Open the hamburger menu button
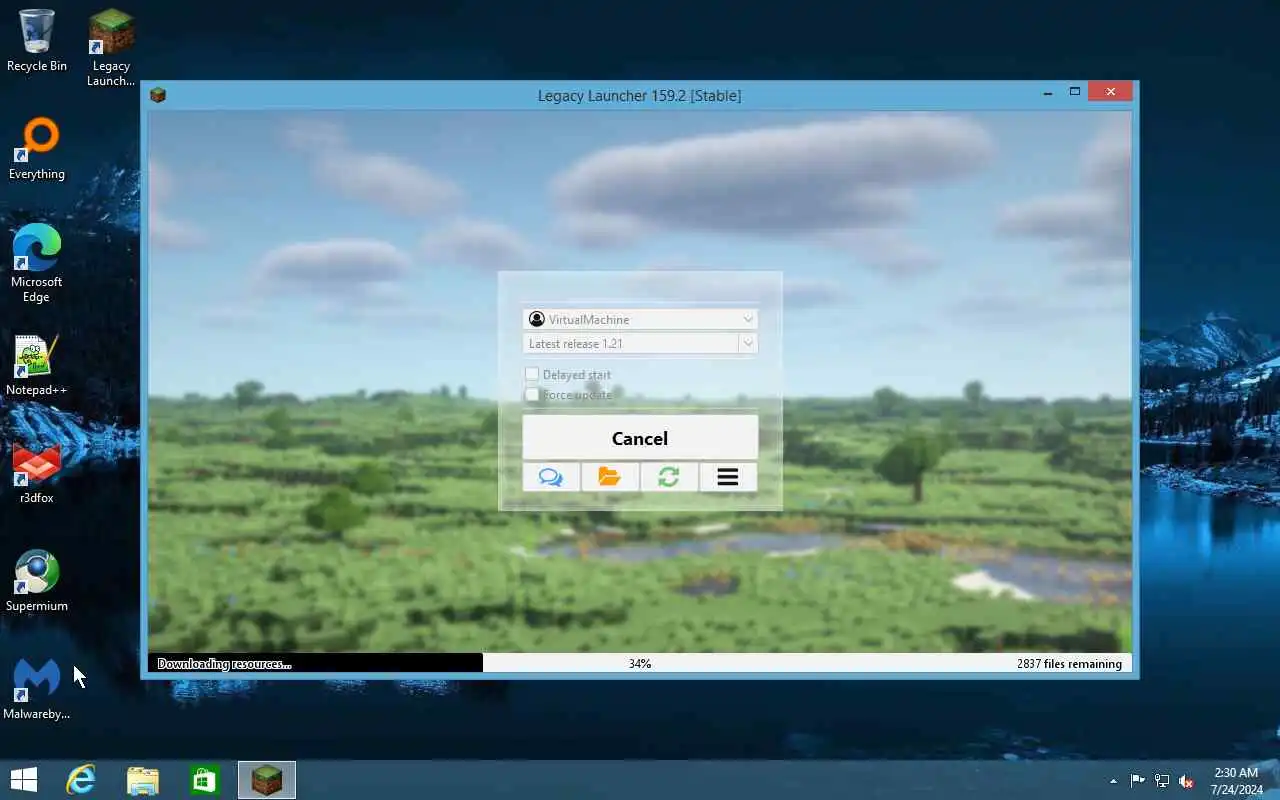This screenshot has height=800, width=1280. click(728, 477)
